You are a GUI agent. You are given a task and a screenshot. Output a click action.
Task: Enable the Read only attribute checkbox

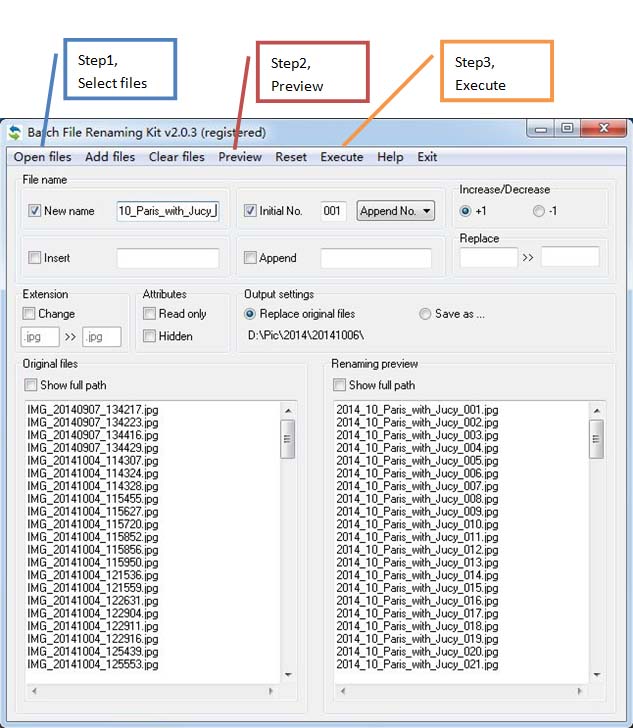point(149,314)
